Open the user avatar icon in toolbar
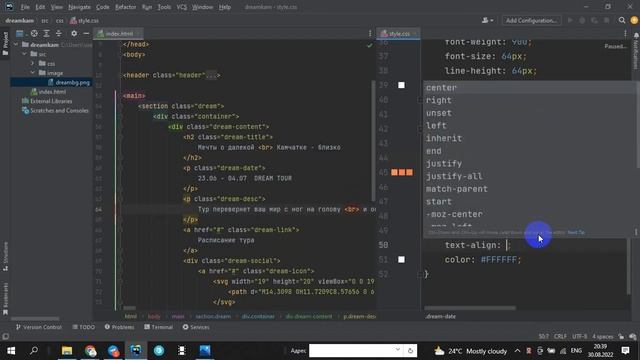The image size is (640, 360). [634, 20]
